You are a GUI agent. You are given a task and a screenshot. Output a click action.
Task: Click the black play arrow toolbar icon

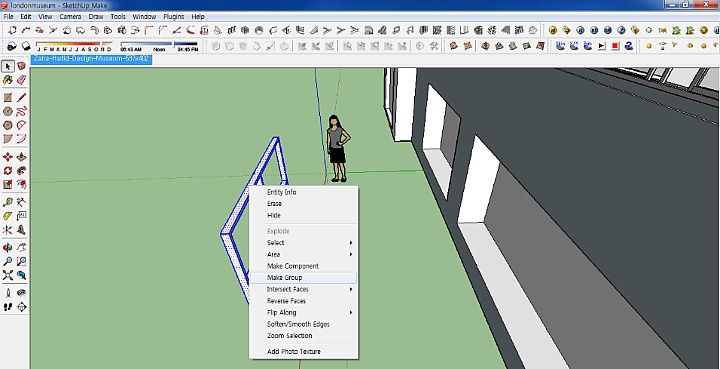(602, 46)
